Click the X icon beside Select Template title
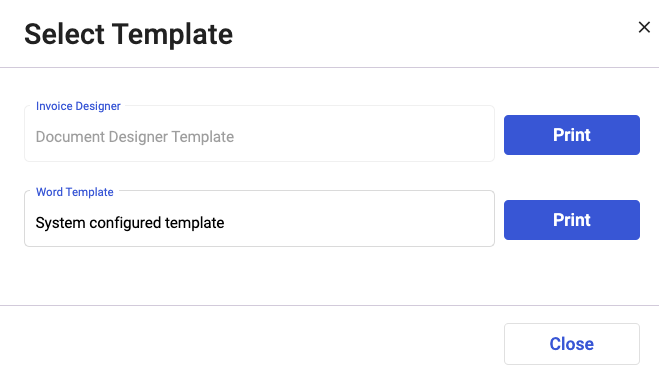This screenshot has width=659, height=371. (644, 27)
